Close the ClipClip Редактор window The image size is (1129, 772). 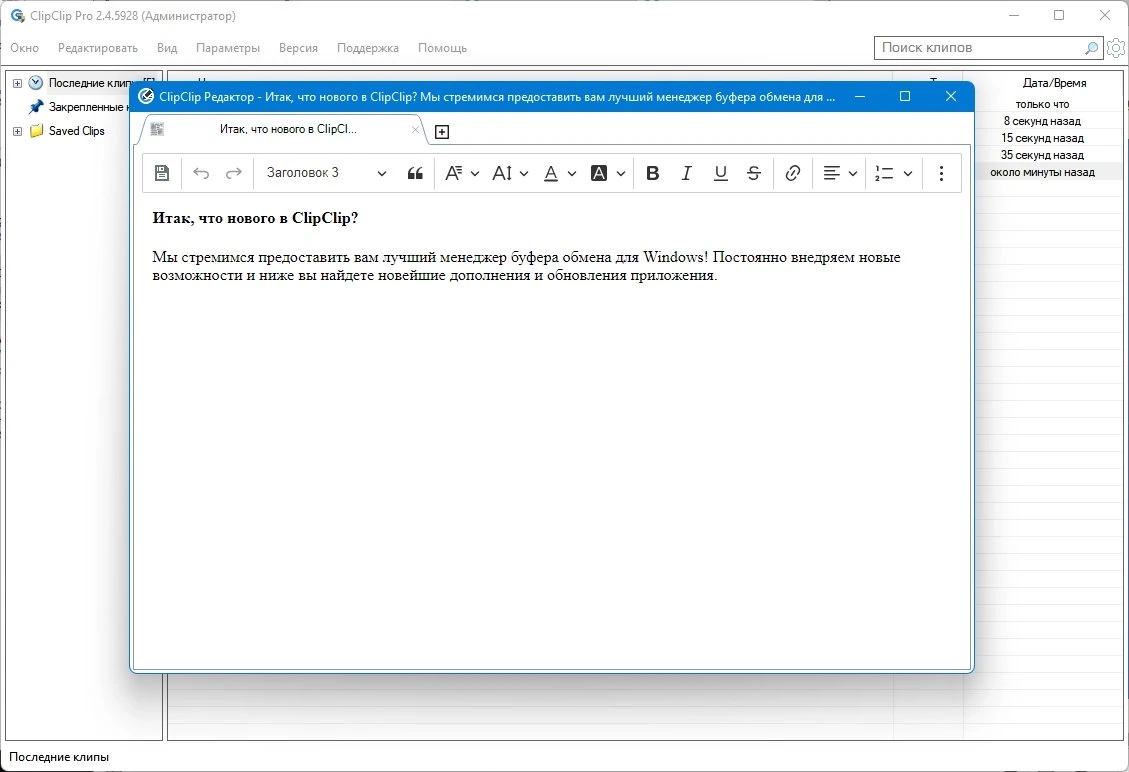950,96
